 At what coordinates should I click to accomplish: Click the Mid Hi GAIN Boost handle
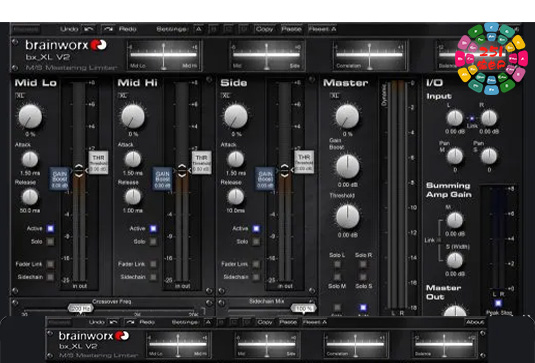click(x=162, y=178)
